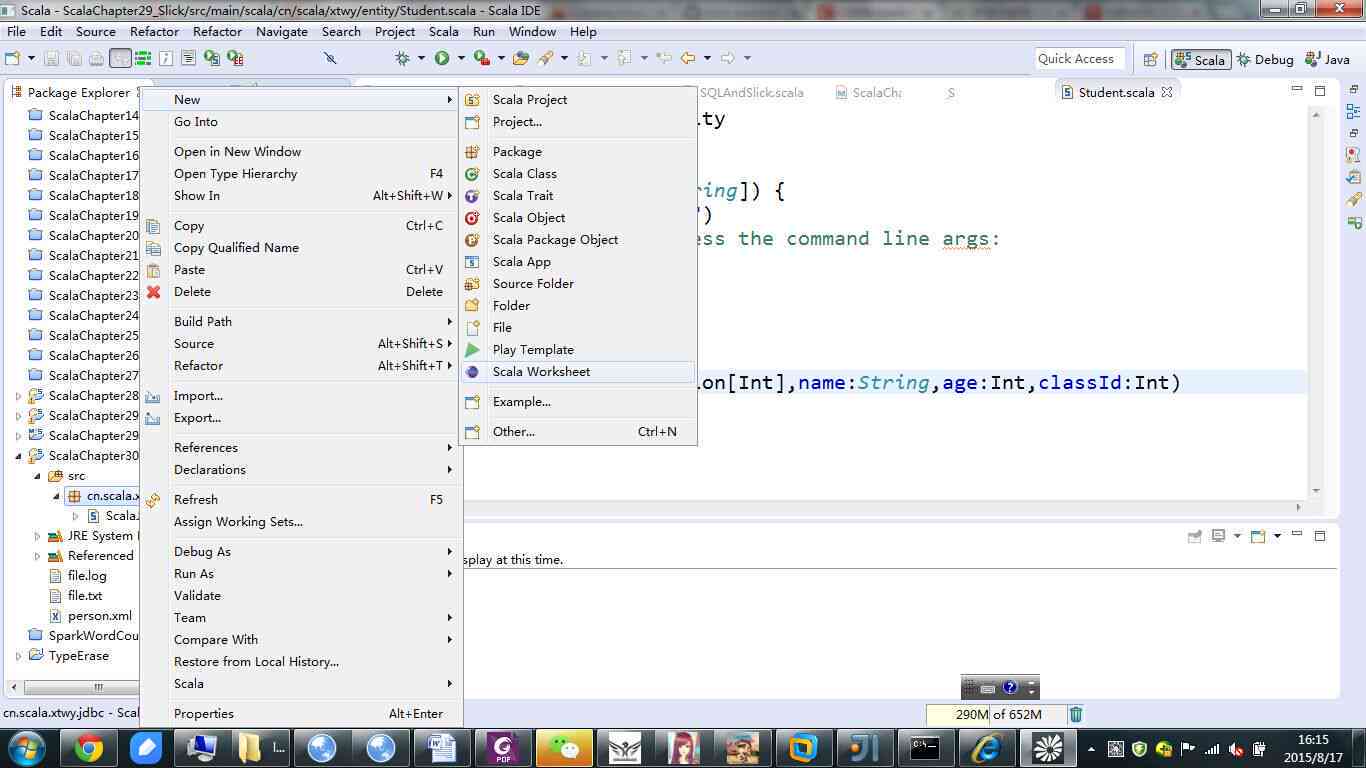1366x768 pixels.
Task: Open the Run dropdown arrow
Action: [461, 59]
